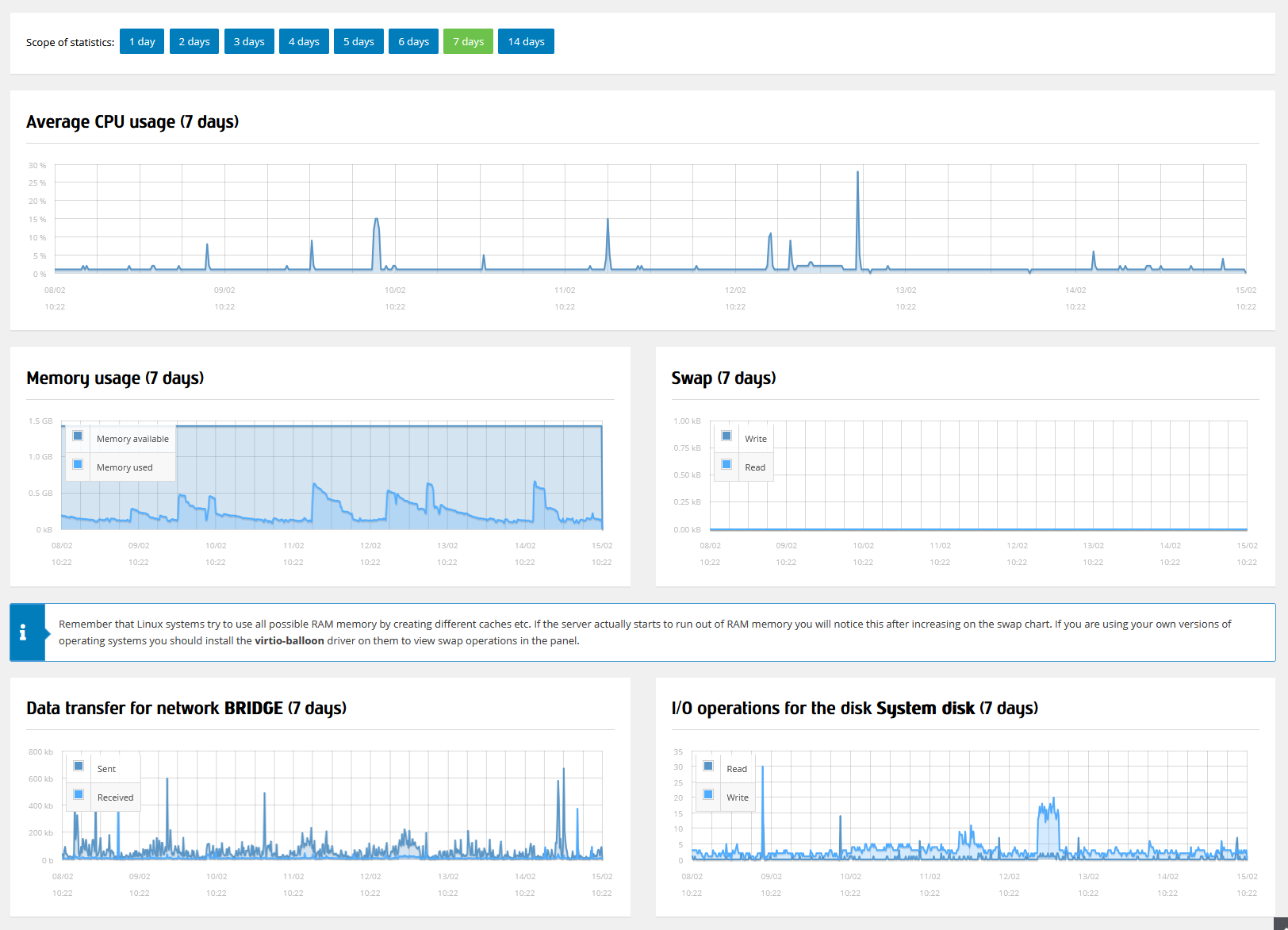Click the '800 kb' network axis label
The height and width of the screenshot is (930, 1288).
[40, 751]
